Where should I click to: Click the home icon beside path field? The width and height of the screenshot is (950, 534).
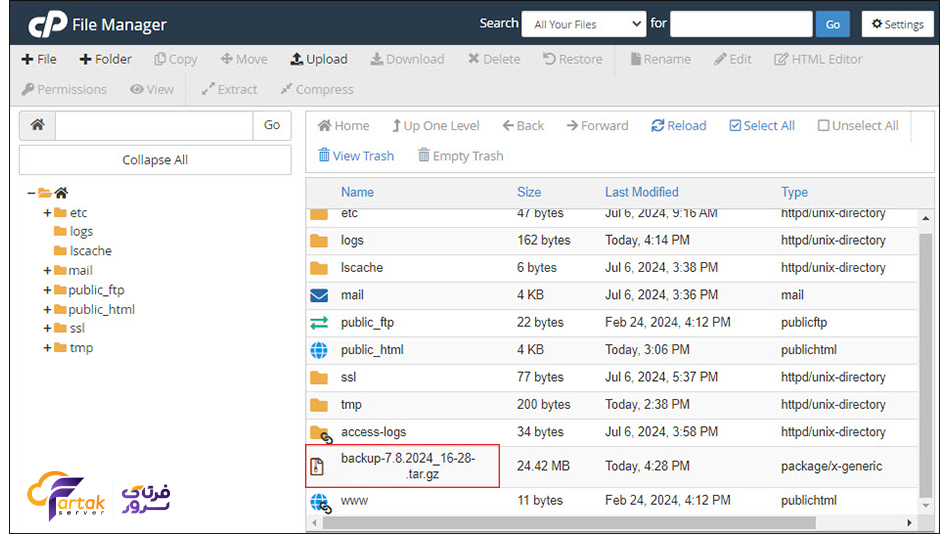37,125
